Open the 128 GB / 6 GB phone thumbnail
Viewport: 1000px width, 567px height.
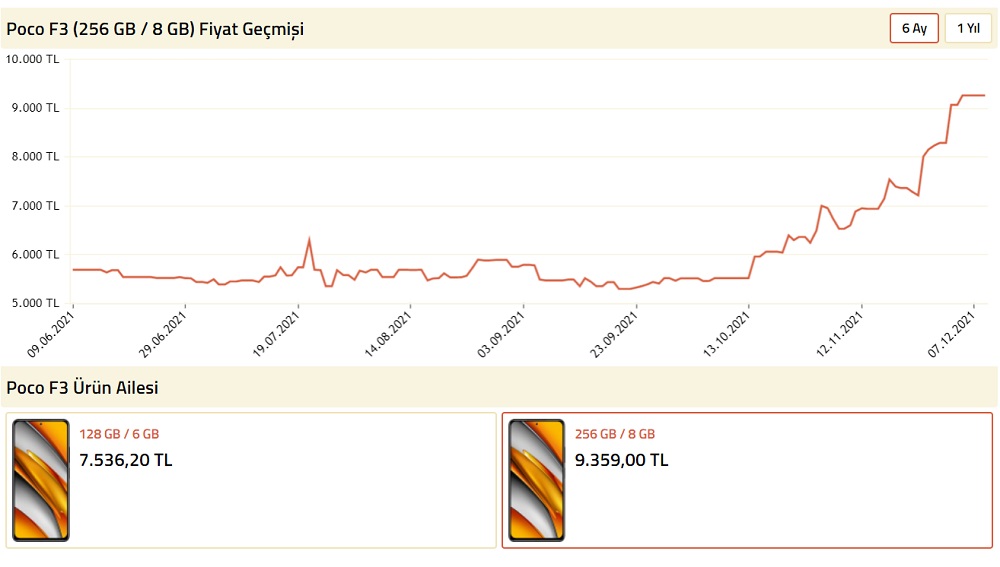(x=41, y=480)
